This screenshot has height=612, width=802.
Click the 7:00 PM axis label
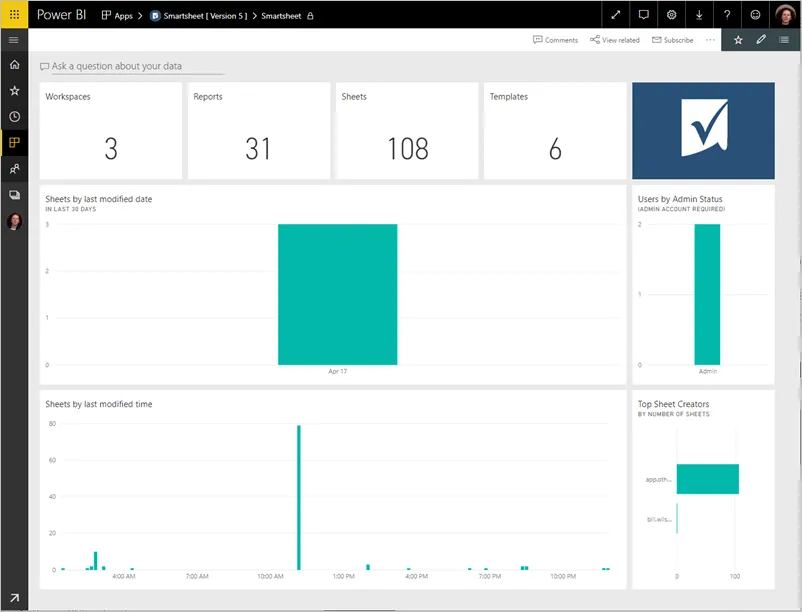coord(490,576)
